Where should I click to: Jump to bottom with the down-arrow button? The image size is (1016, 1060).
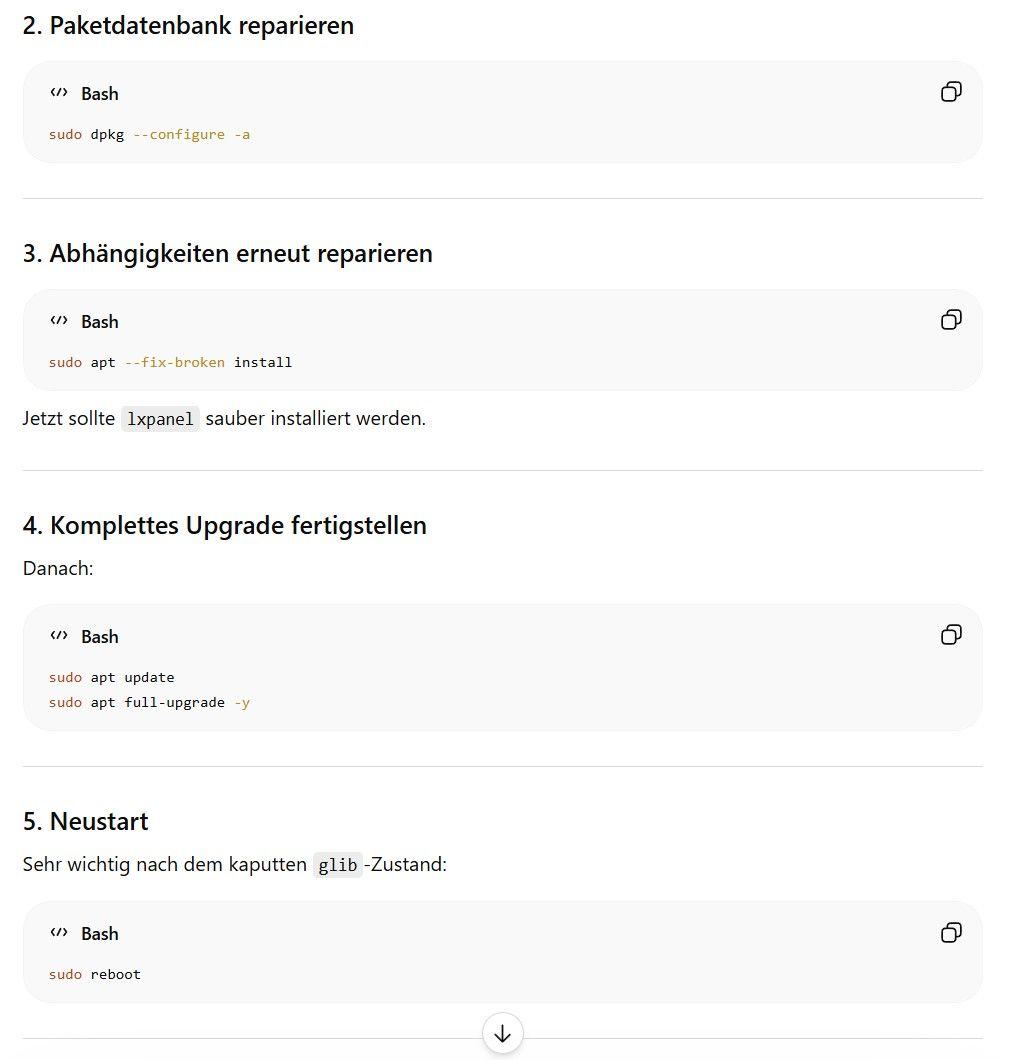click(x=502, y=1033)
